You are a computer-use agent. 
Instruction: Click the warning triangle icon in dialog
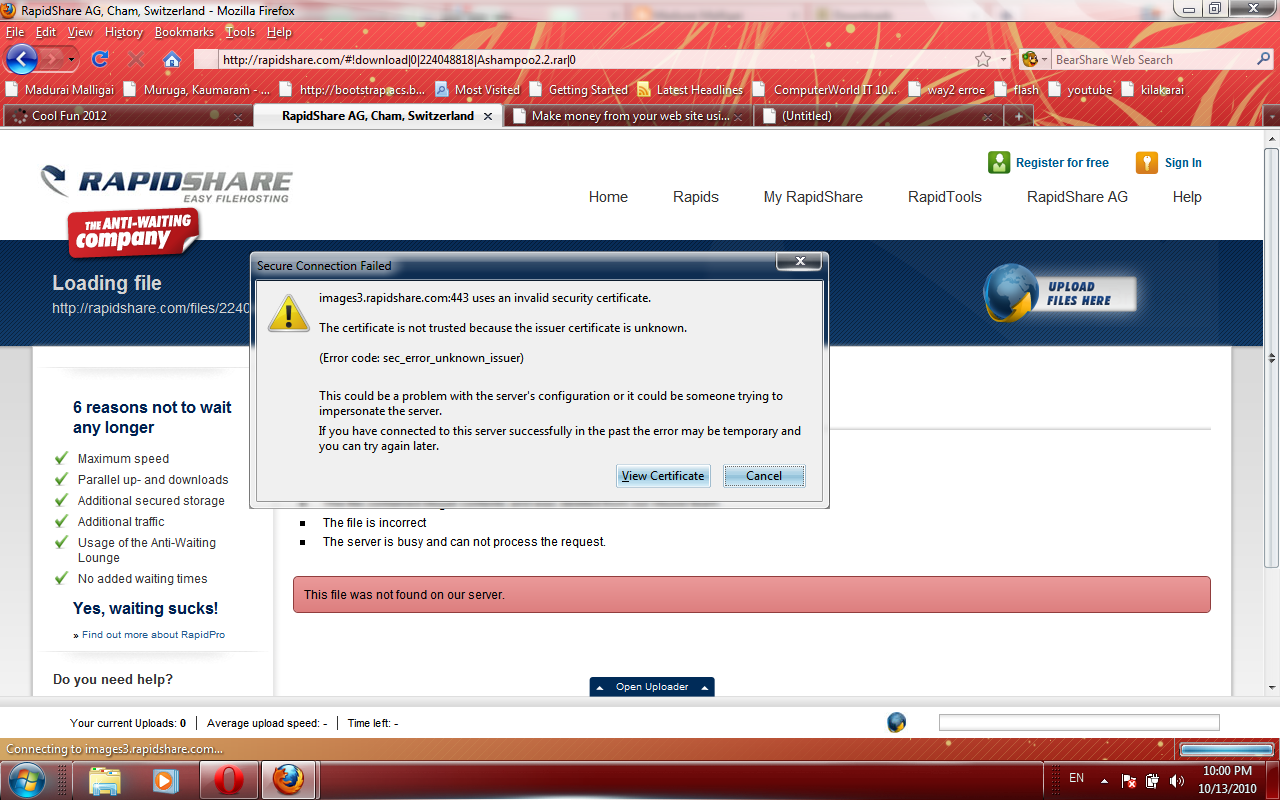[x=288, y=313]
